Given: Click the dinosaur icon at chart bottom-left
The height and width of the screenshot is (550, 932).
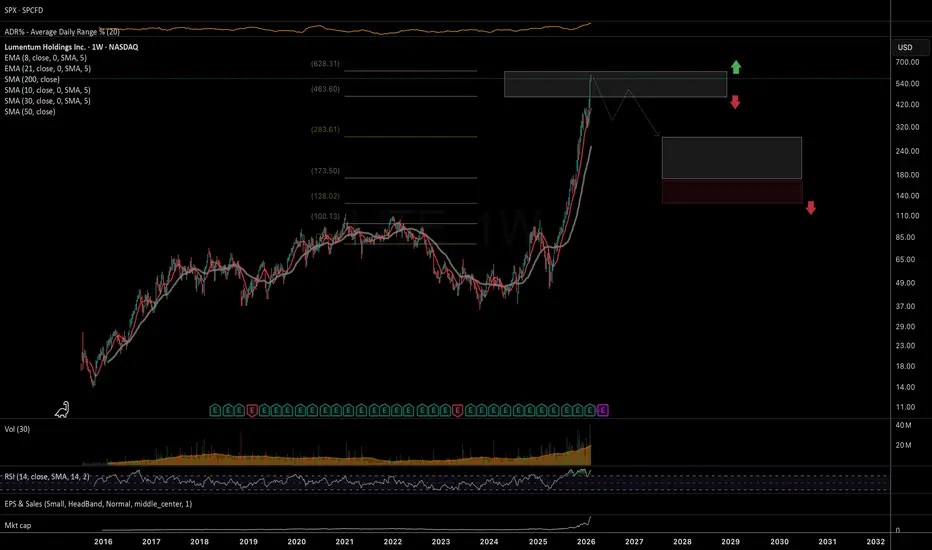Looking at the screenshot, I should 62,409.
